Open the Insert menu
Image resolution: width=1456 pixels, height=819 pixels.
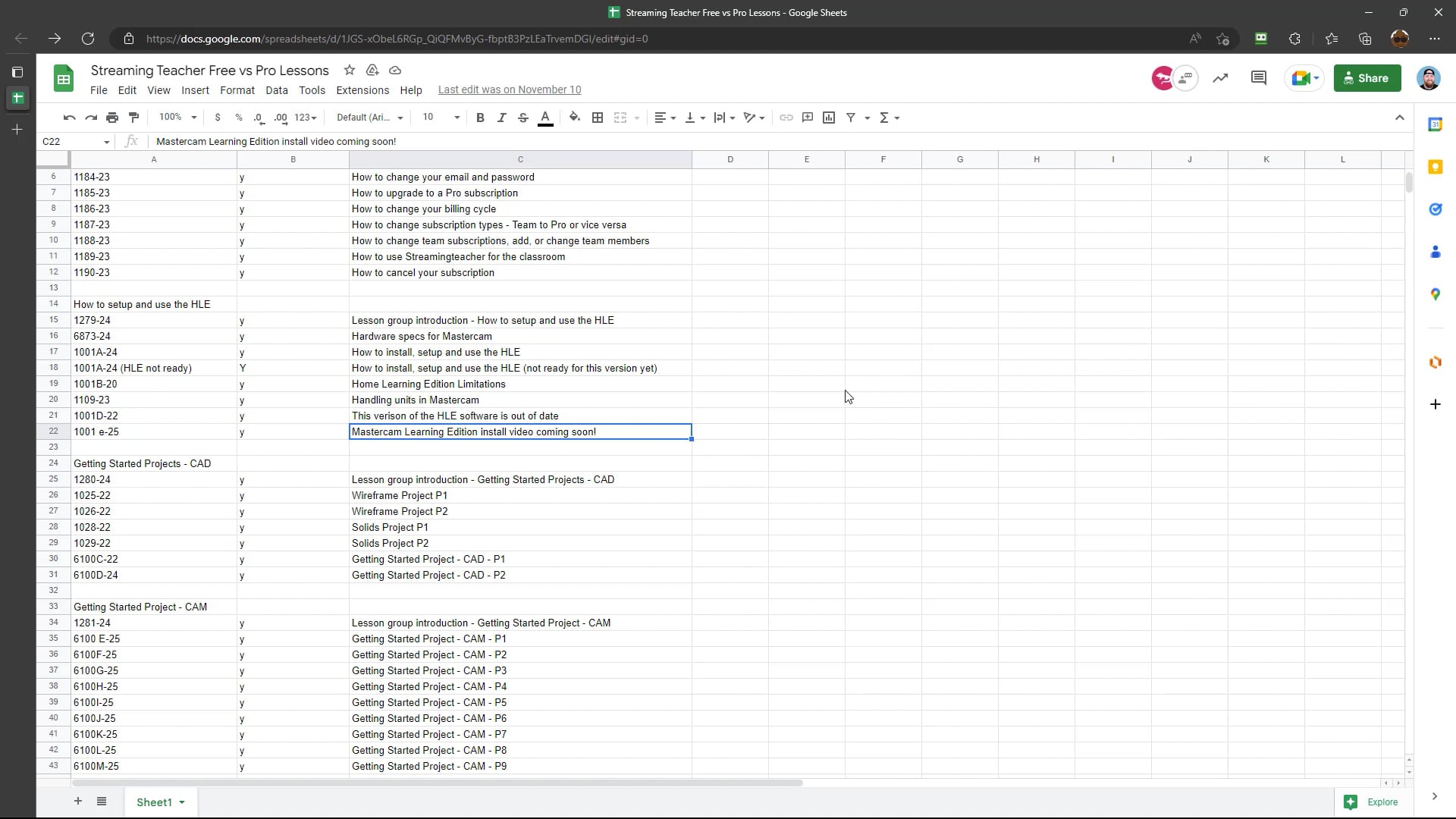click(x=195, y=90)
